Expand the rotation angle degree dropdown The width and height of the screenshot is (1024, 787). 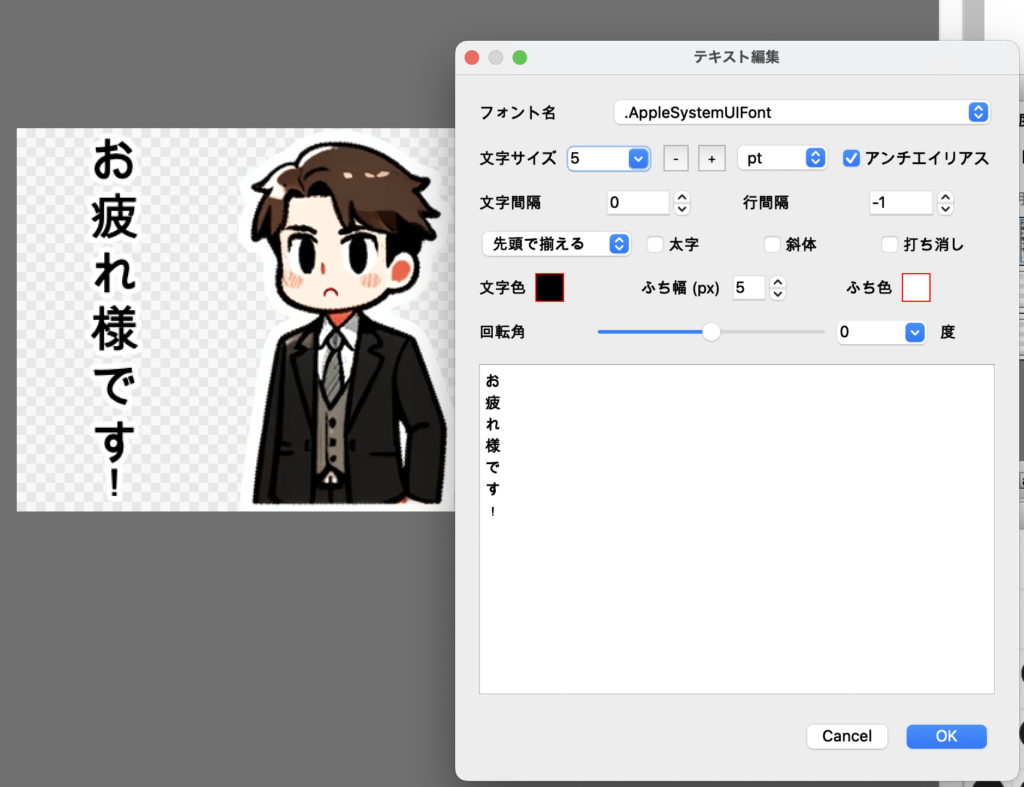pos(915,332)
